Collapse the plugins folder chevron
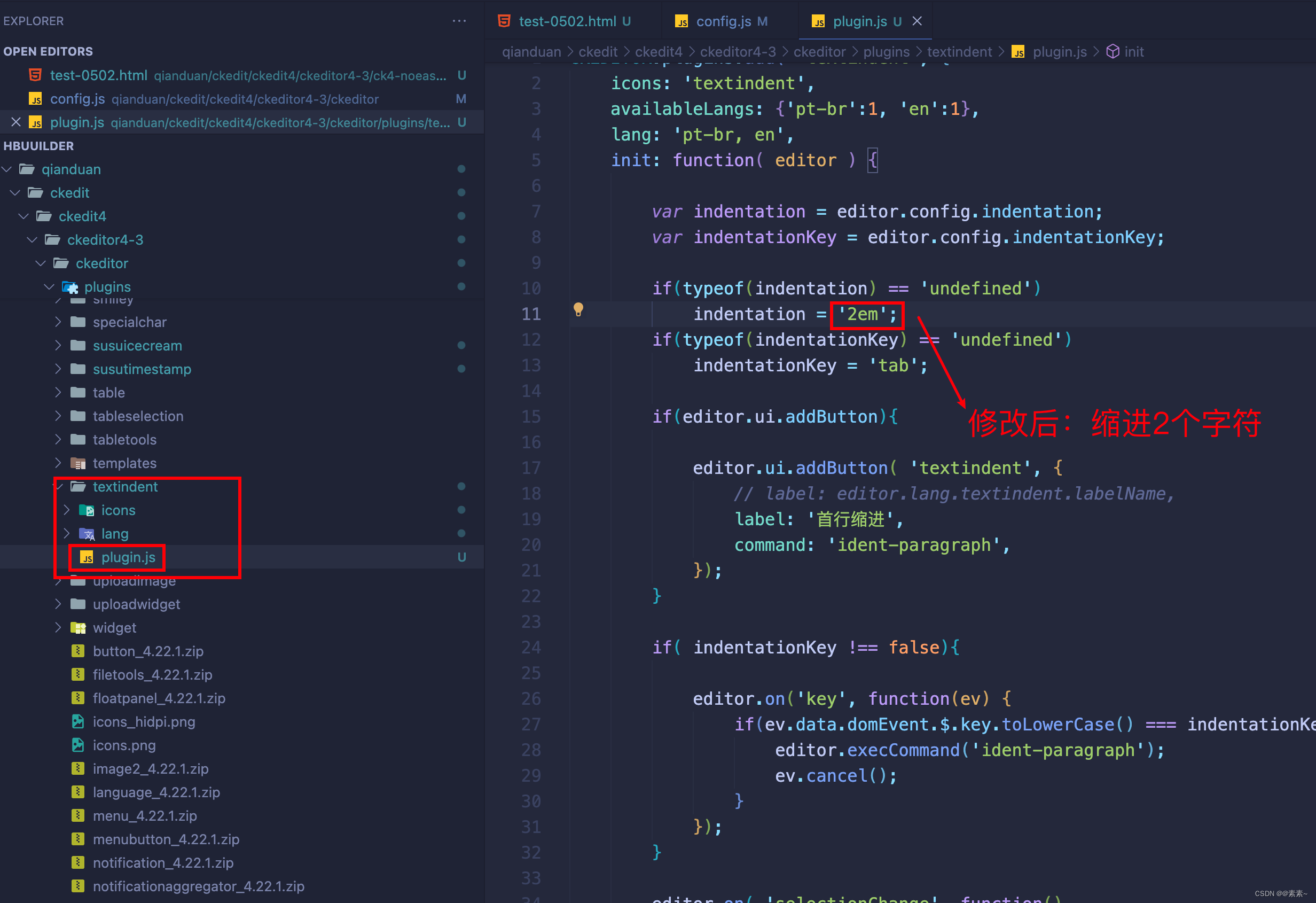This screenshot has width=1316, height=903. 49,286
